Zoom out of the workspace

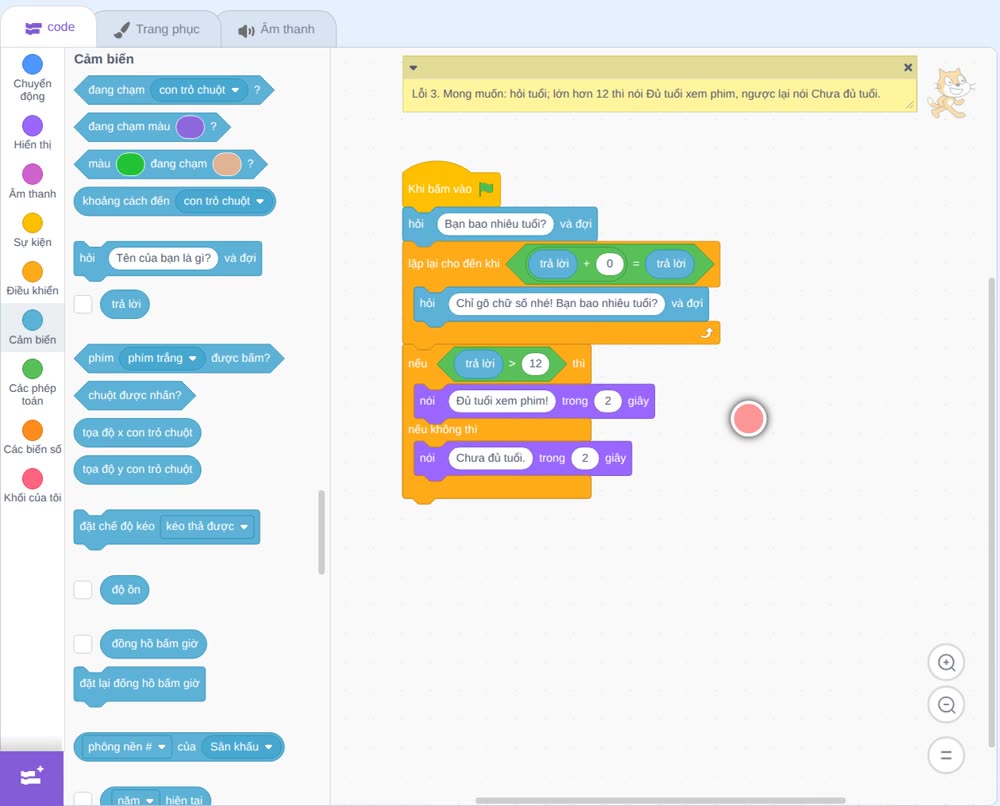pos(946,705)
